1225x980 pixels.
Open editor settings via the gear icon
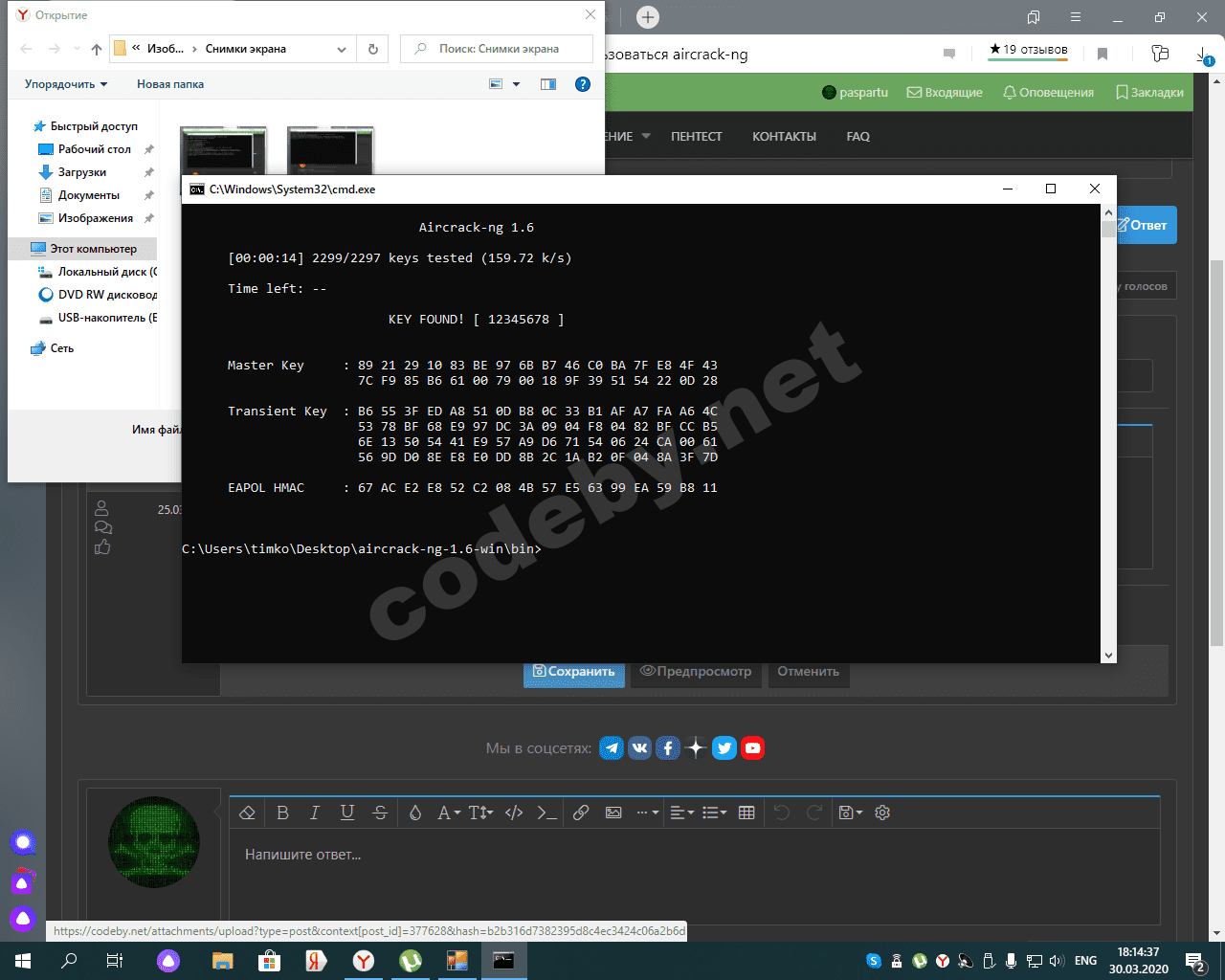coord(882,813)
